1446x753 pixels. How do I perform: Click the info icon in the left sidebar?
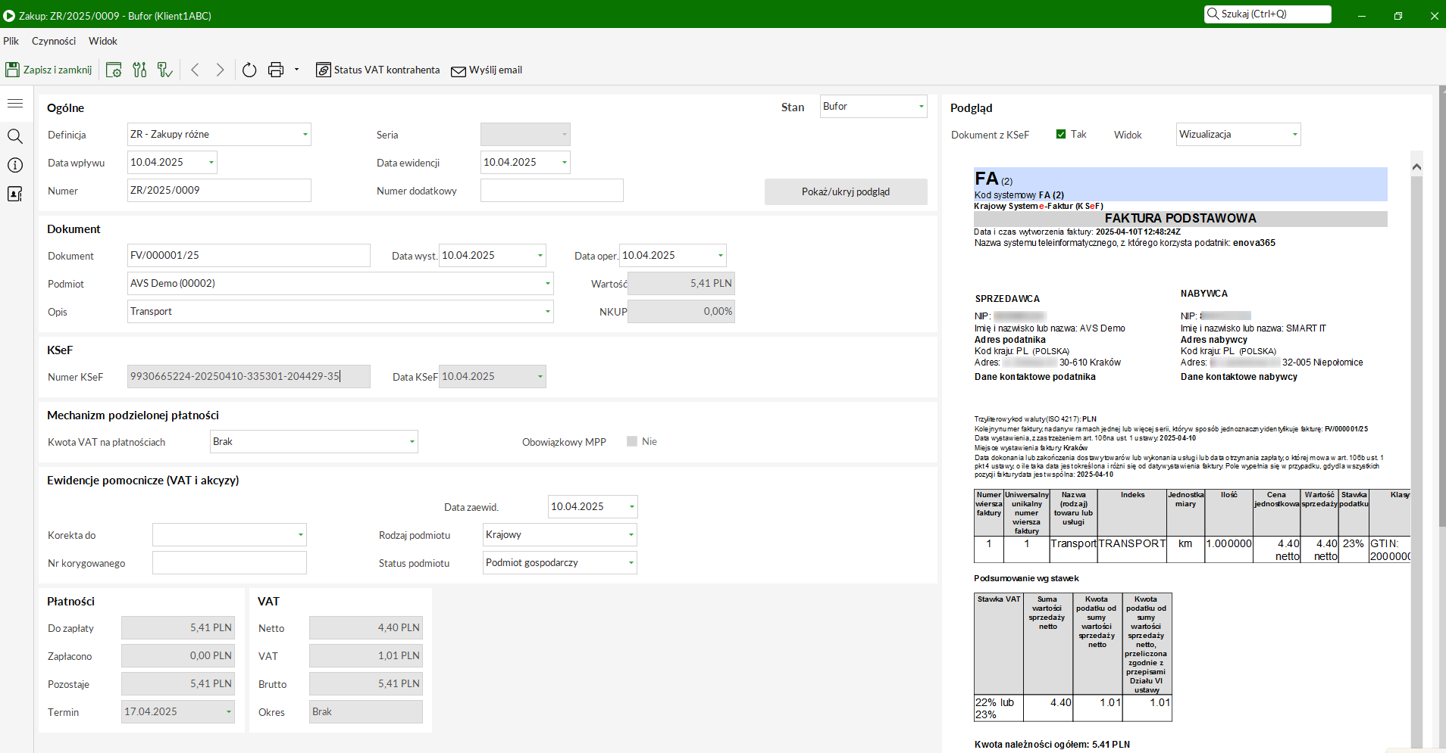click(x=15, y=165)
